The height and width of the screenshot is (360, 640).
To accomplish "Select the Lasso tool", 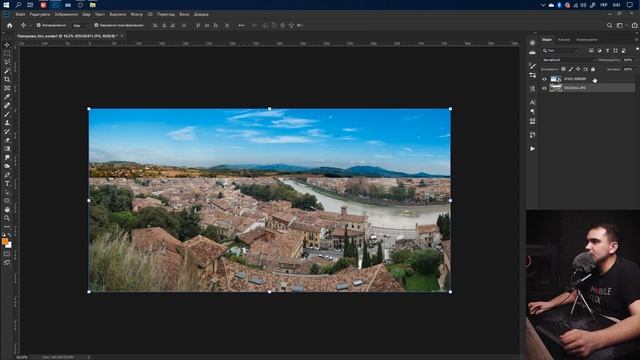I will click(x=7, y=62).
